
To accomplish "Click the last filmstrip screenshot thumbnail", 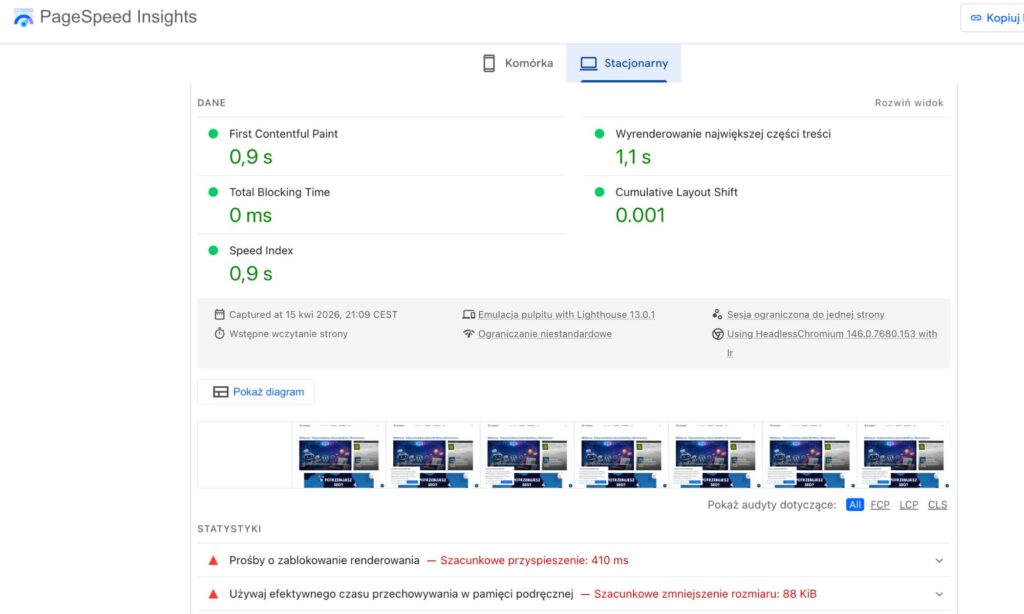I will pyautogui.click(x=903, y=454).
